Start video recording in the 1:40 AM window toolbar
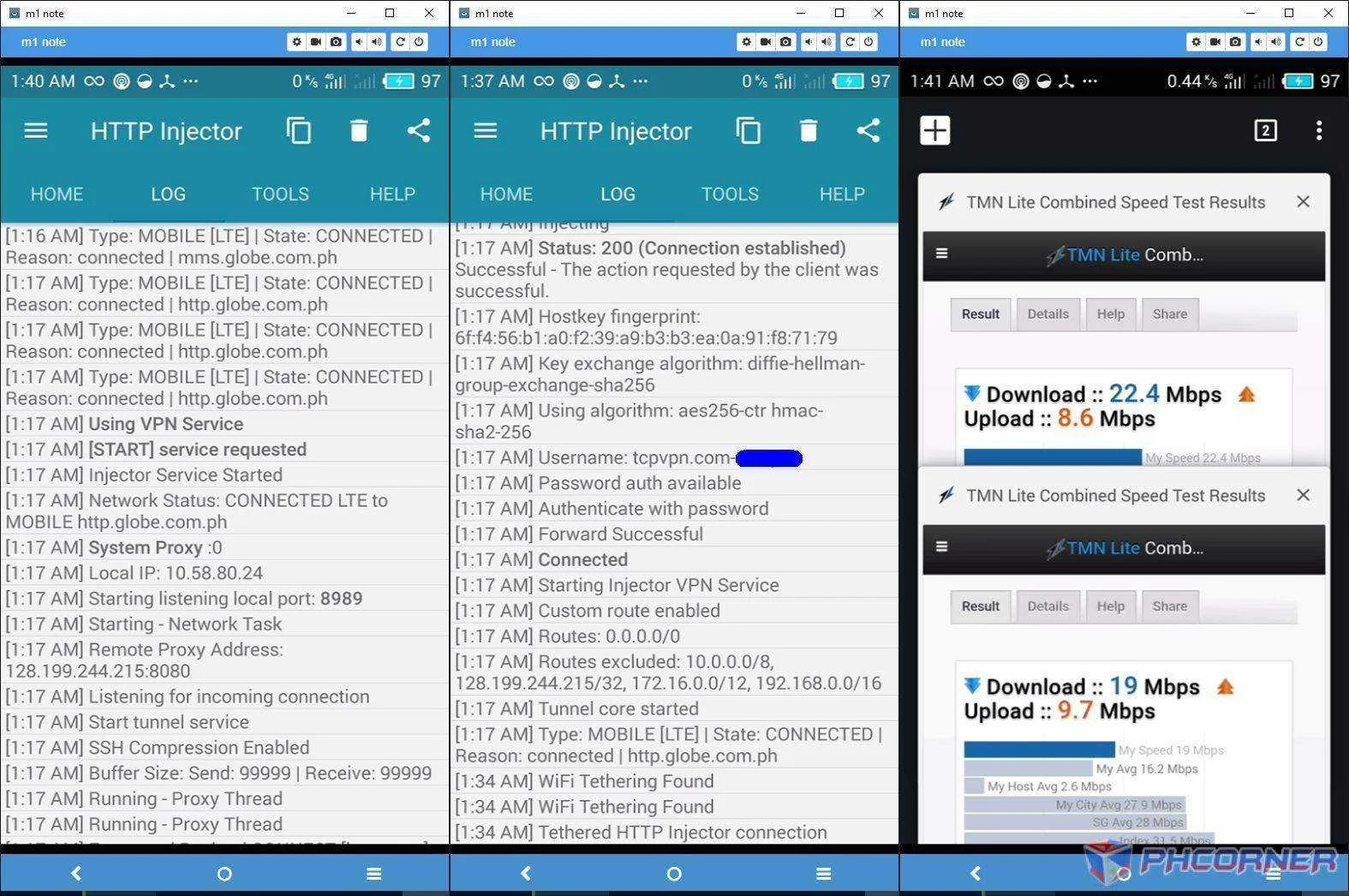The width and height of the screenshot is (1349, 896). click(316, 41)
